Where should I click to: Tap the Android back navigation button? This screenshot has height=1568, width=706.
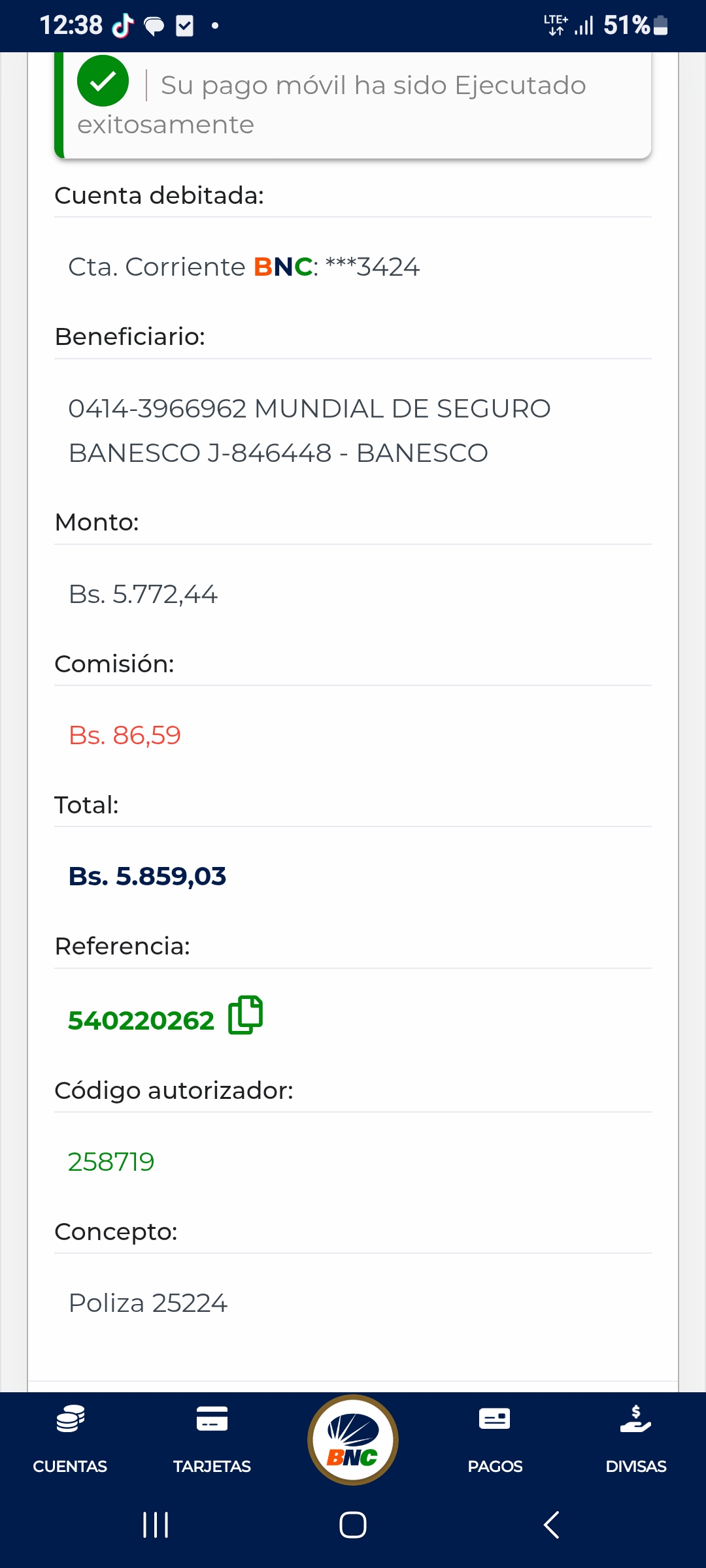click(551, 1525)
